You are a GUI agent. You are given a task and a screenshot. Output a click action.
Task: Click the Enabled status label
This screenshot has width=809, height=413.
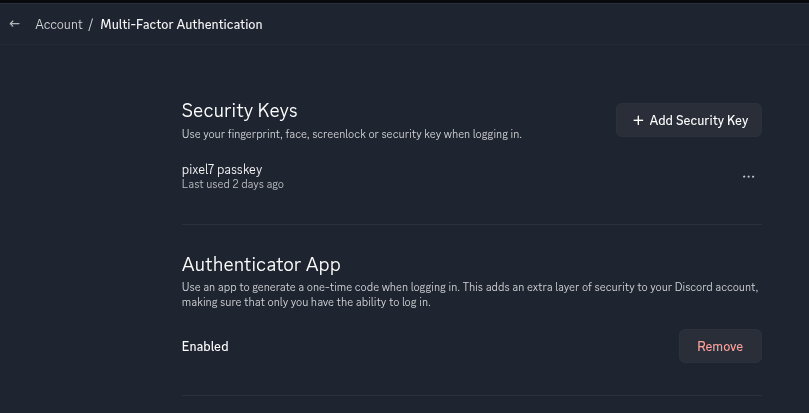tap(205, 346)
